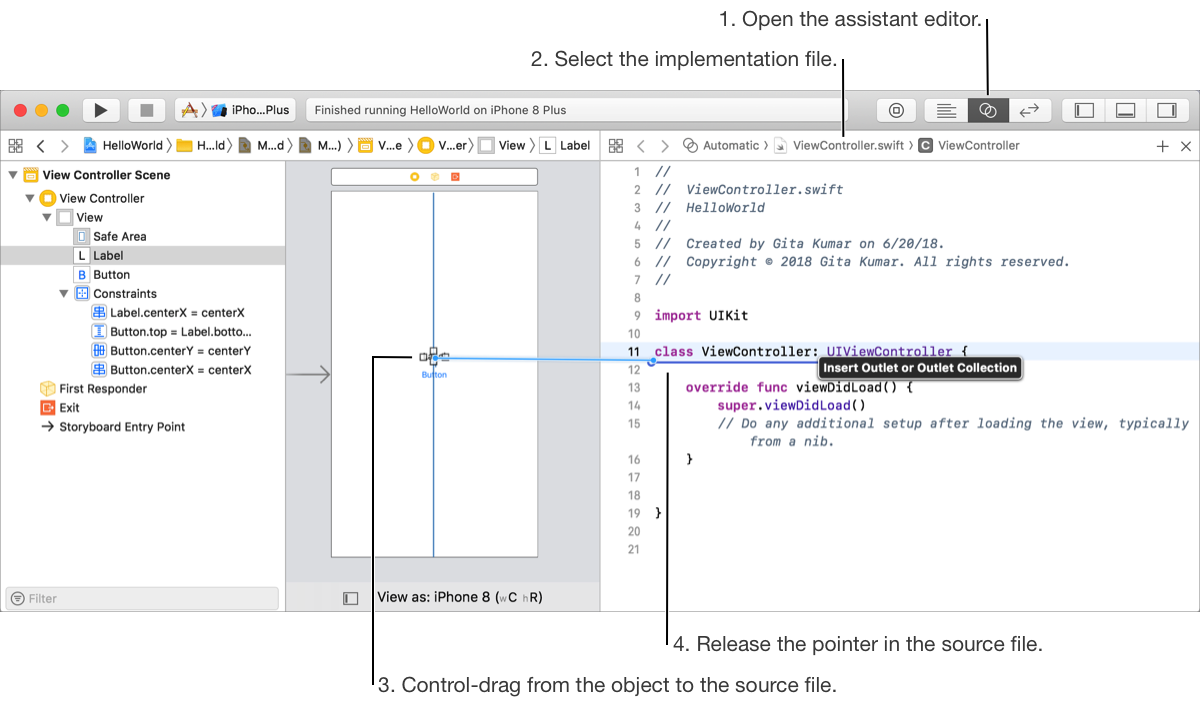Image resolution: width=1200 pixels, height=702 pixels.
Task: Switch to the assistant editor
Action: pos(988,110)
